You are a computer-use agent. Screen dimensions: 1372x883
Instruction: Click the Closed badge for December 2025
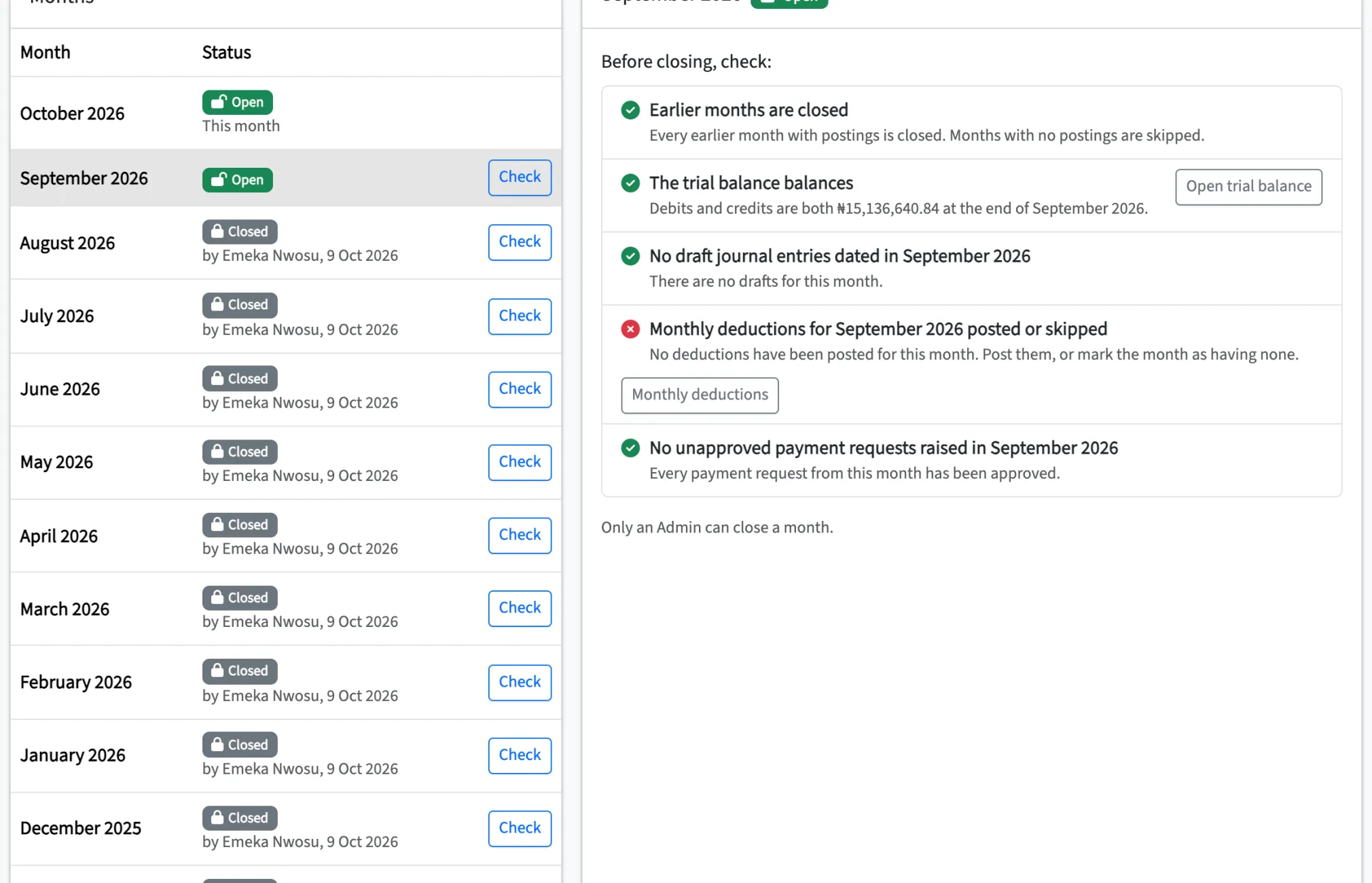coord(240,818)
